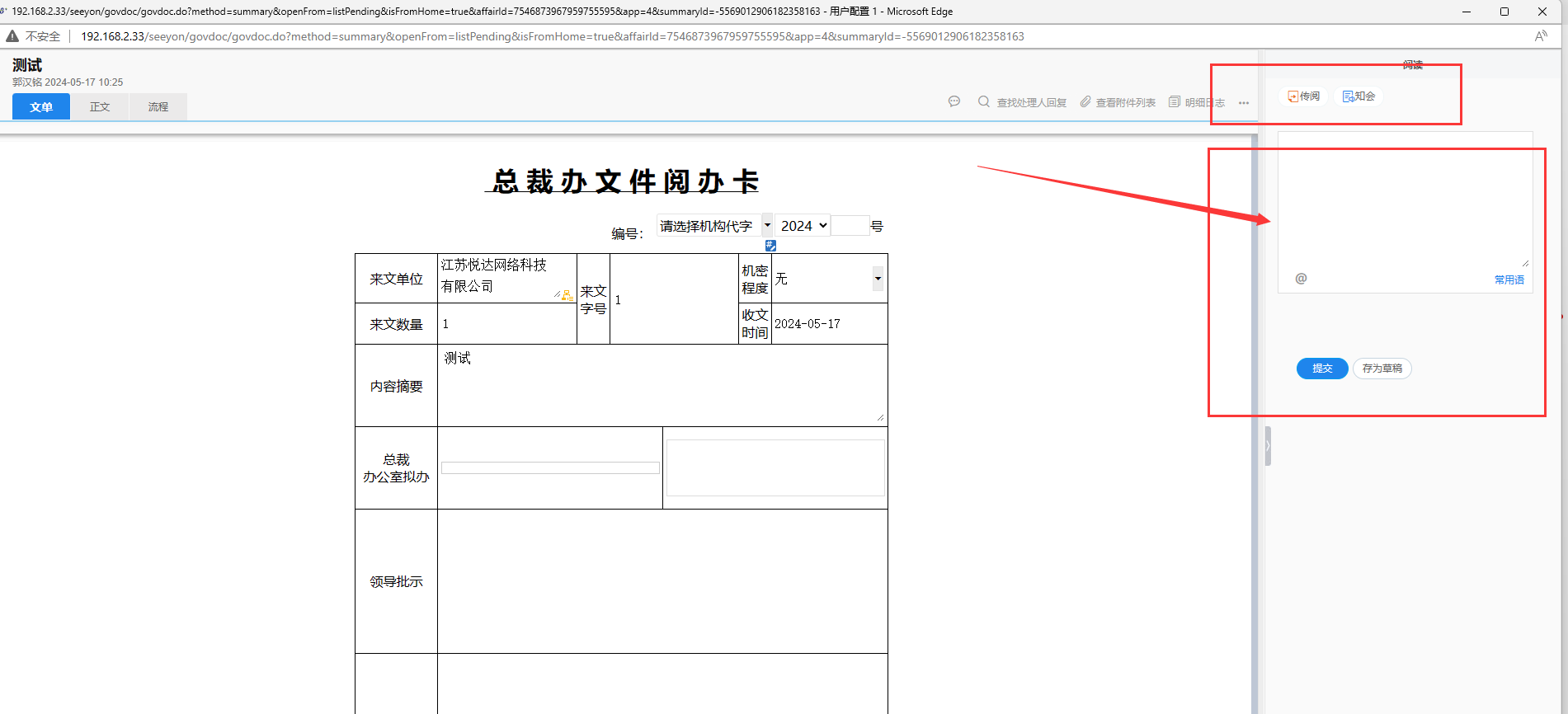Click the comment bubble icon in toolbar
The image size is (1568, 714).
(954, 101)
